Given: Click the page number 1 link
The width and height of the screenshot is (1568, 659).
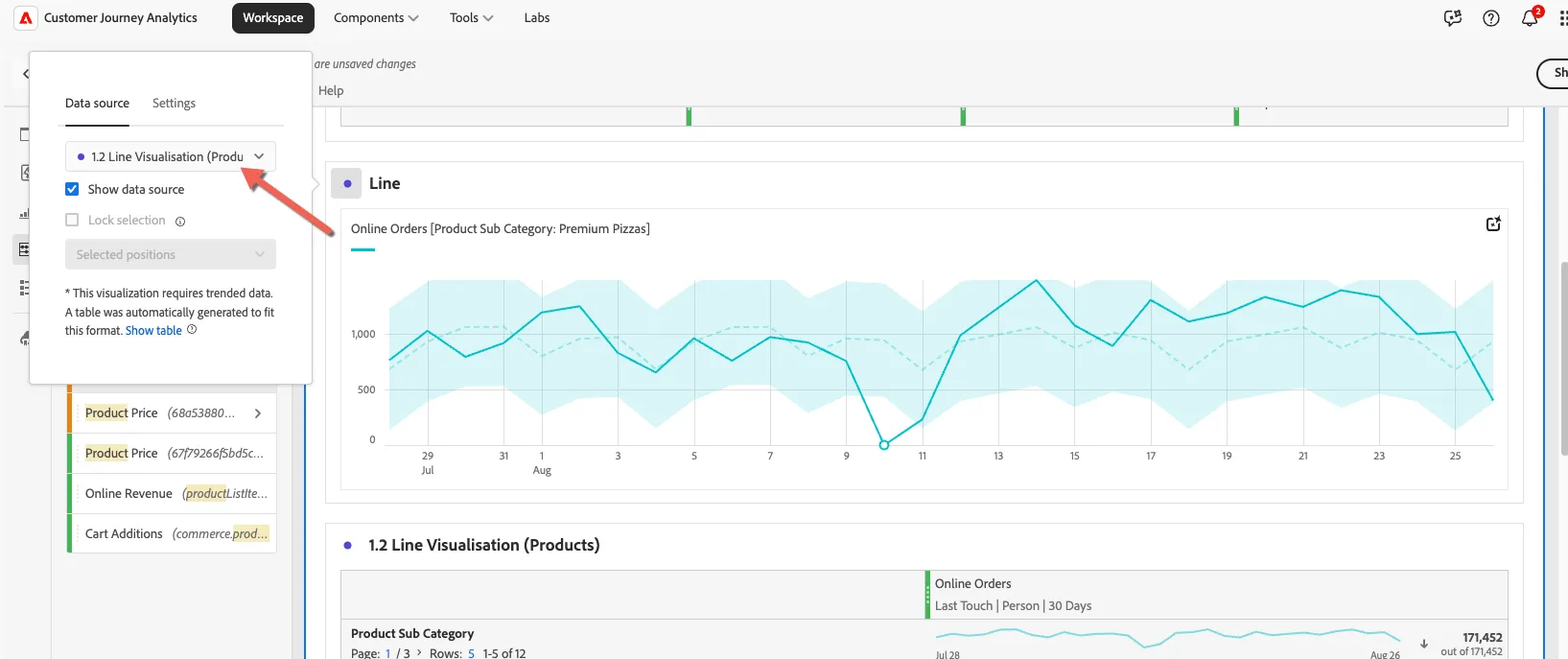Looking at the screenshot, I should pyautogui.click(x=387, y=653).
